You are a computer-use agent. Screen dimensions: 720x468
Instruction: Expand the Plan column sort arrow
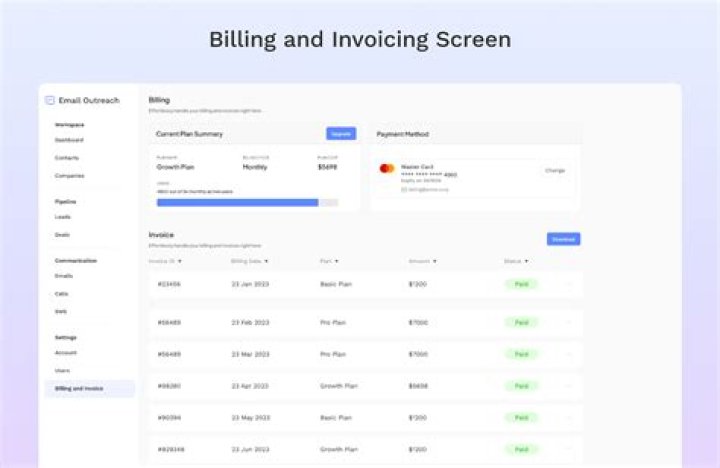(337, 261)
